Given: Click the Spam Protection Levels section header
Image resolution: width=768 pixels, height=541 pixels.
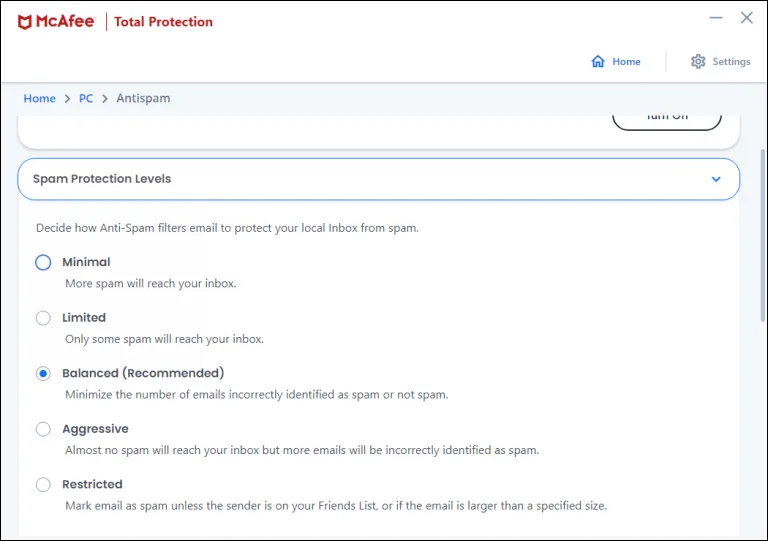Looking at the screenshot, I should 102,179.
